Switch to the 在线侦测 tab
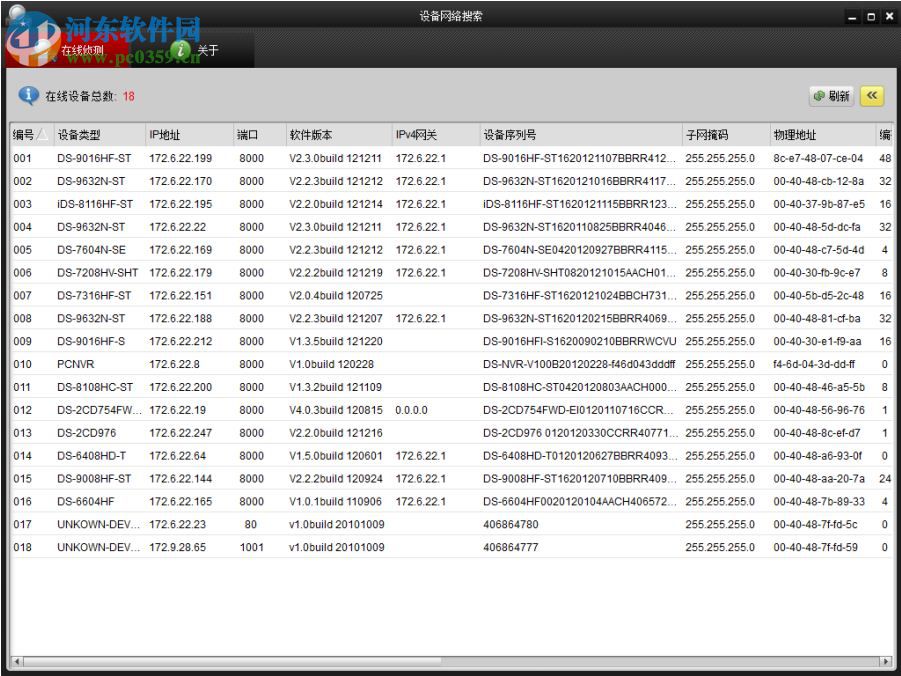The image size is (901, 676). [x=82, y=48]
